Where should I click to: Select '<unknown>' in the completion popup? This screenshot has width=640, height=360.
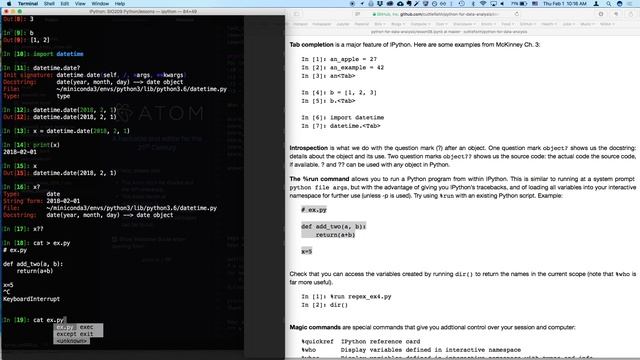pyautogui.click(x=71, y=341)
